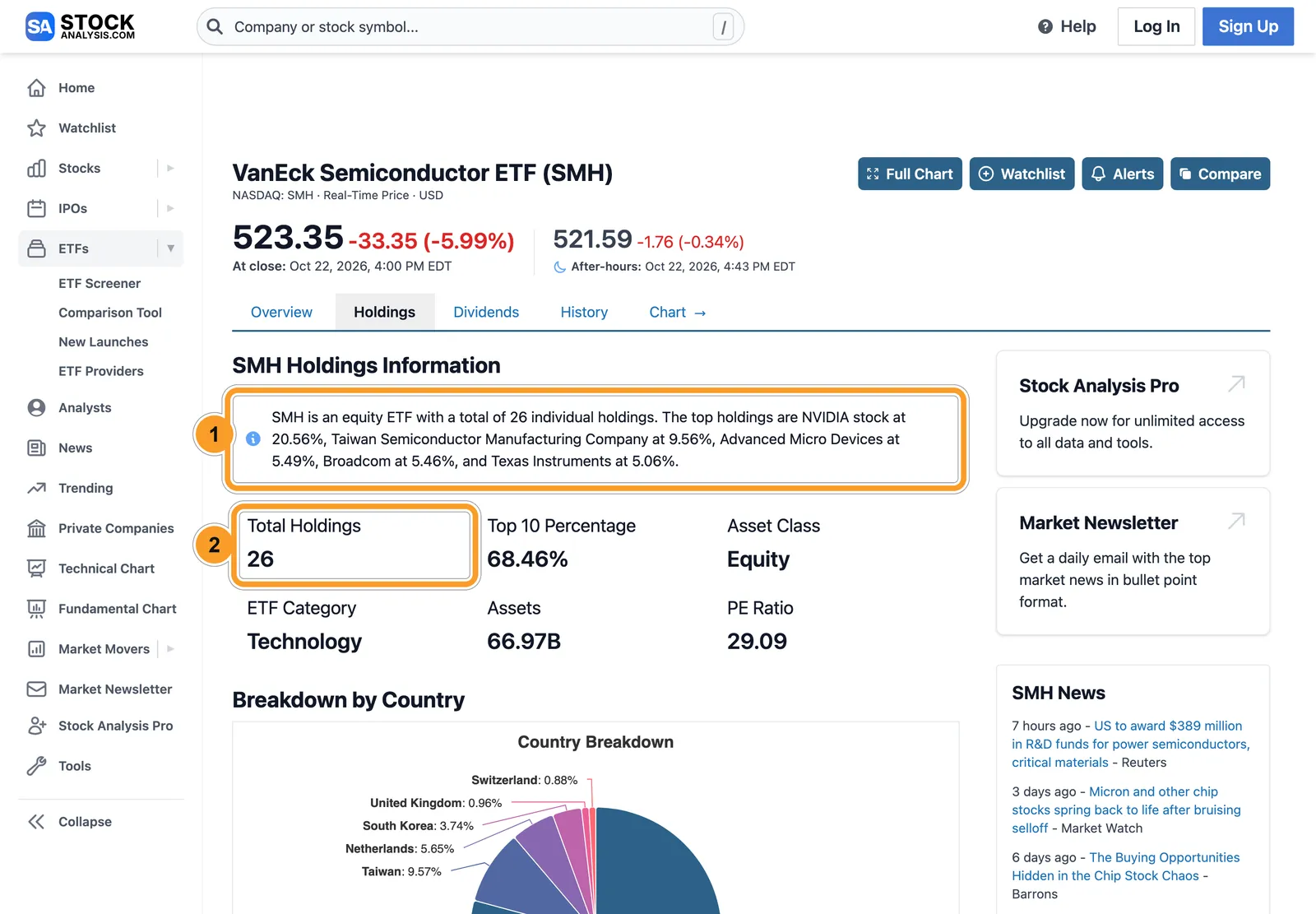
Task: Open Stock Analysis Pro card arrow icon
Action: (x=1236, y=383)
